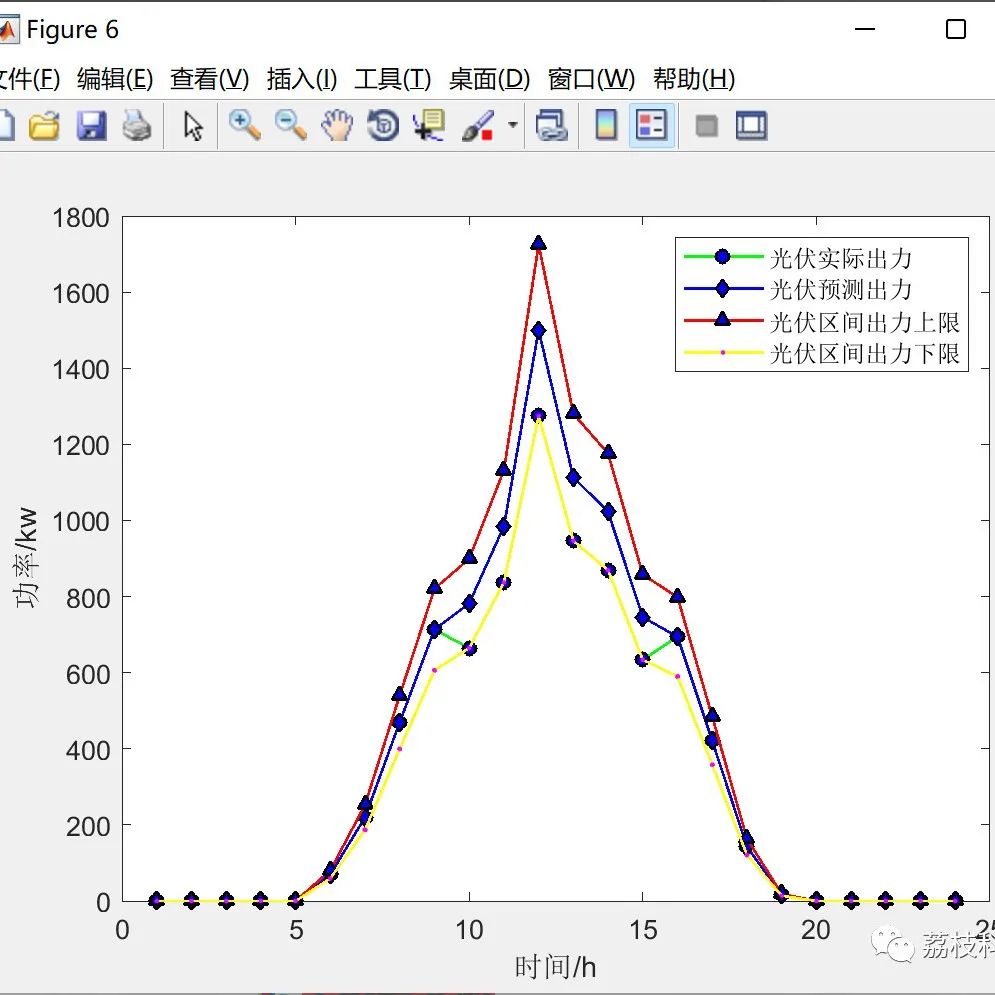
Task: Activate the Zoom In magnifier tool
Action: point(244,125)
